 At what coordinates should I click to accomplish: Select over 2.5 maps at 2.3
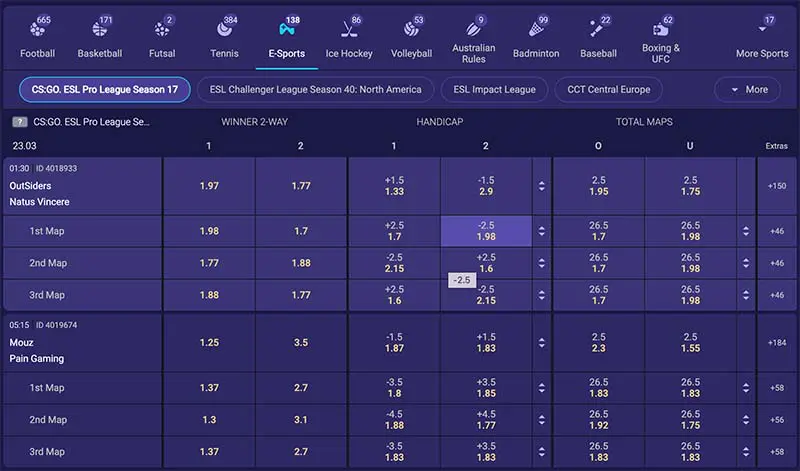tap(598, 342)
